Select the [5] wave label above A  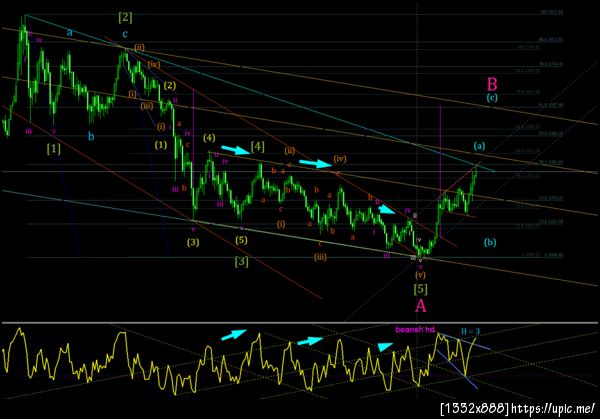(421, 289)
